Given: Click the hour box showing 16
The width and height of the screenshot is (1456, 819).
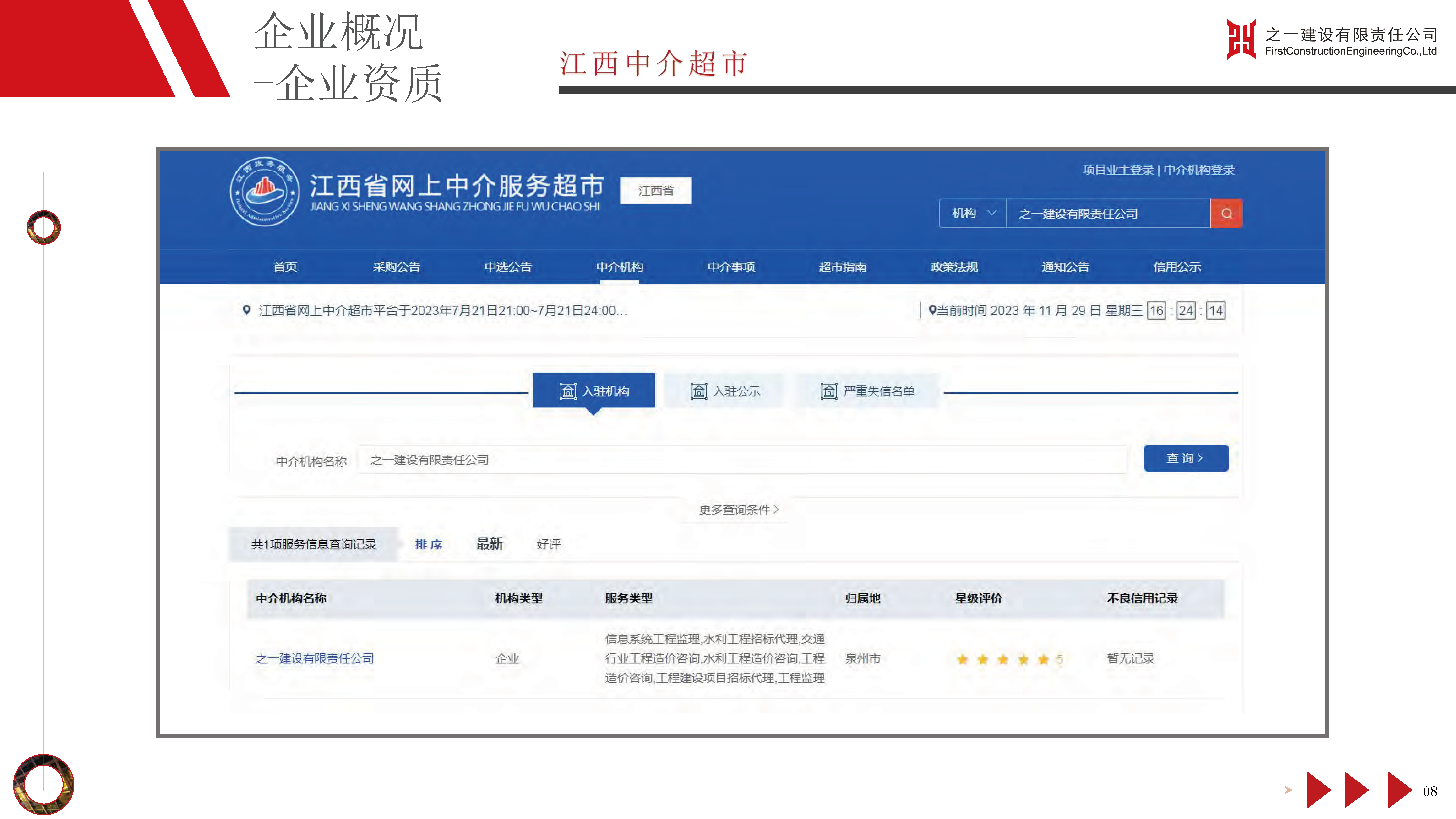Looking at the screenshot, I should [1156, 310].
